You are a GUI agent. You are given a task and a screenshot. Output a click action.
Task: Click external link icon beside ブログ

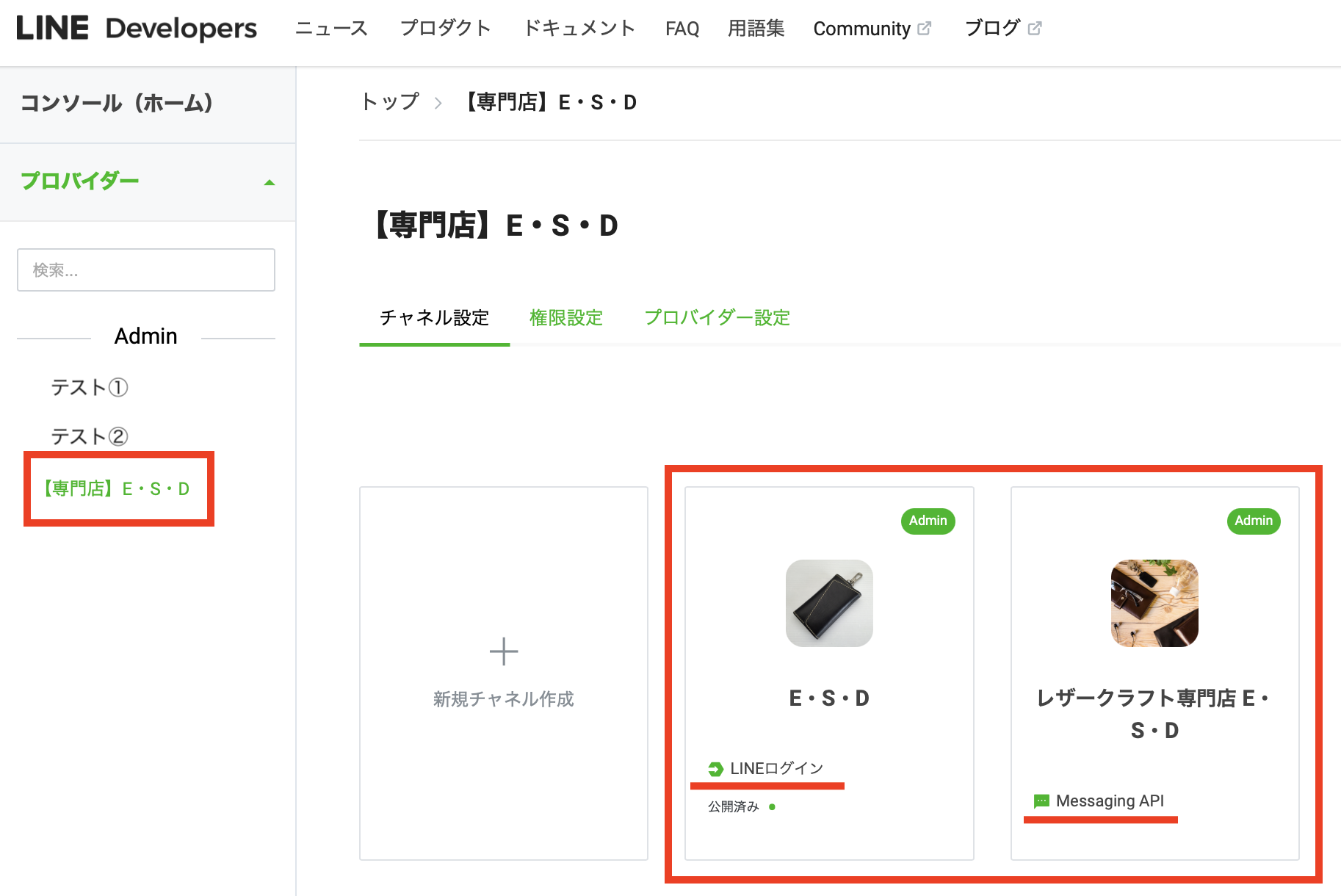(1035, 28)
